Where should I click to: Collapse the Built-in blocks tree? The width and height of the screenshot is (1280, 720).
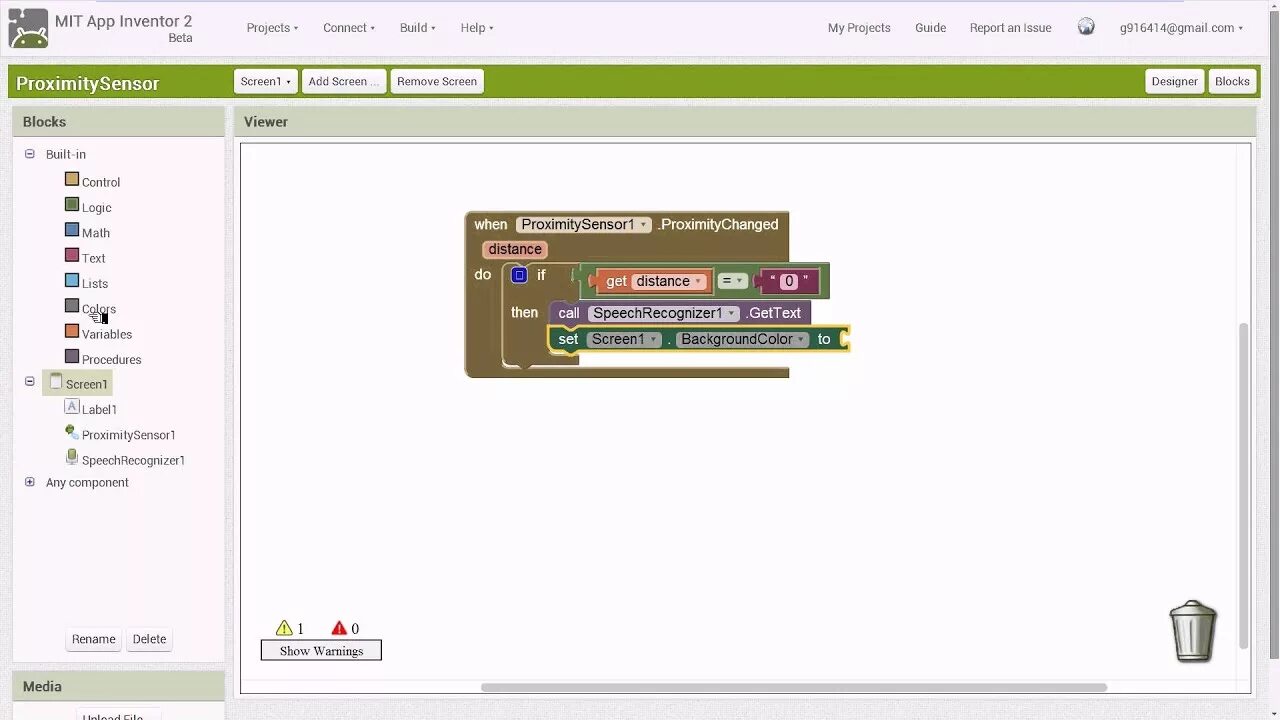tap(30, 154)
